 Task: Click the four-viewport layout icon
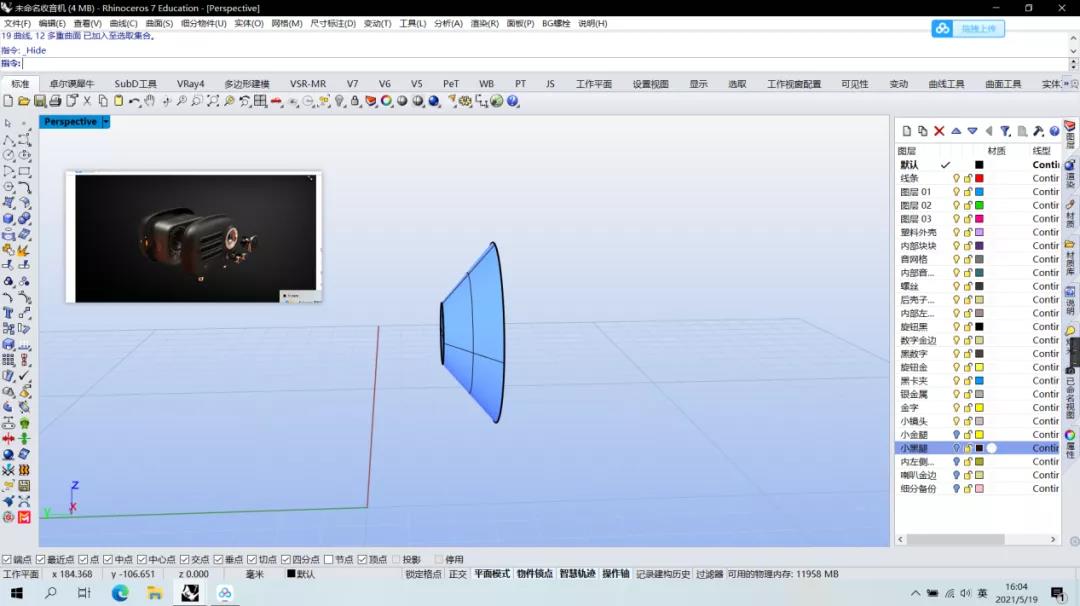pyautogui.click(x=260, y=101)
